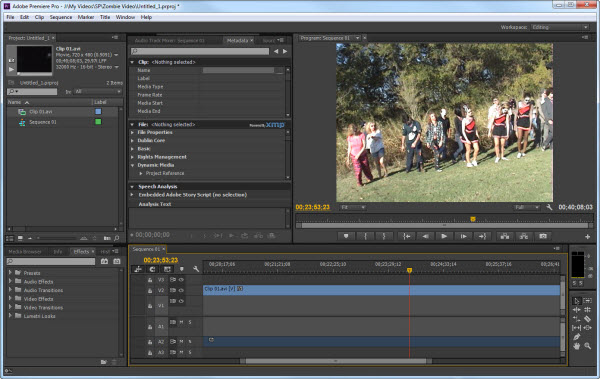Toggle Linked Selection in timeline

(x=167, y=269)
